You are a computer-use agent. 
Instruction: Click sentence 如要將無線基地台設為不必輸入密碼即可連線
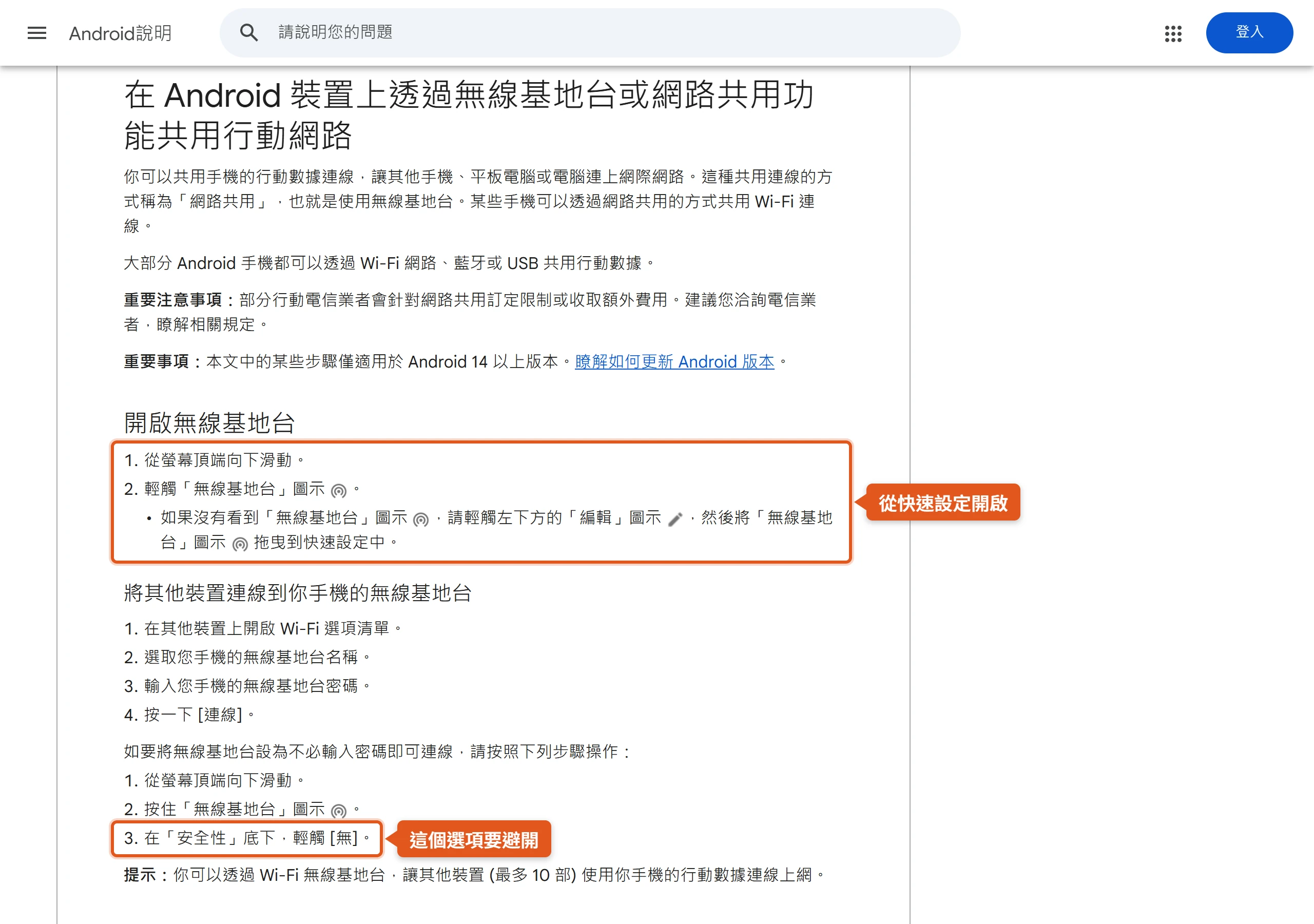tap(378, 752)
